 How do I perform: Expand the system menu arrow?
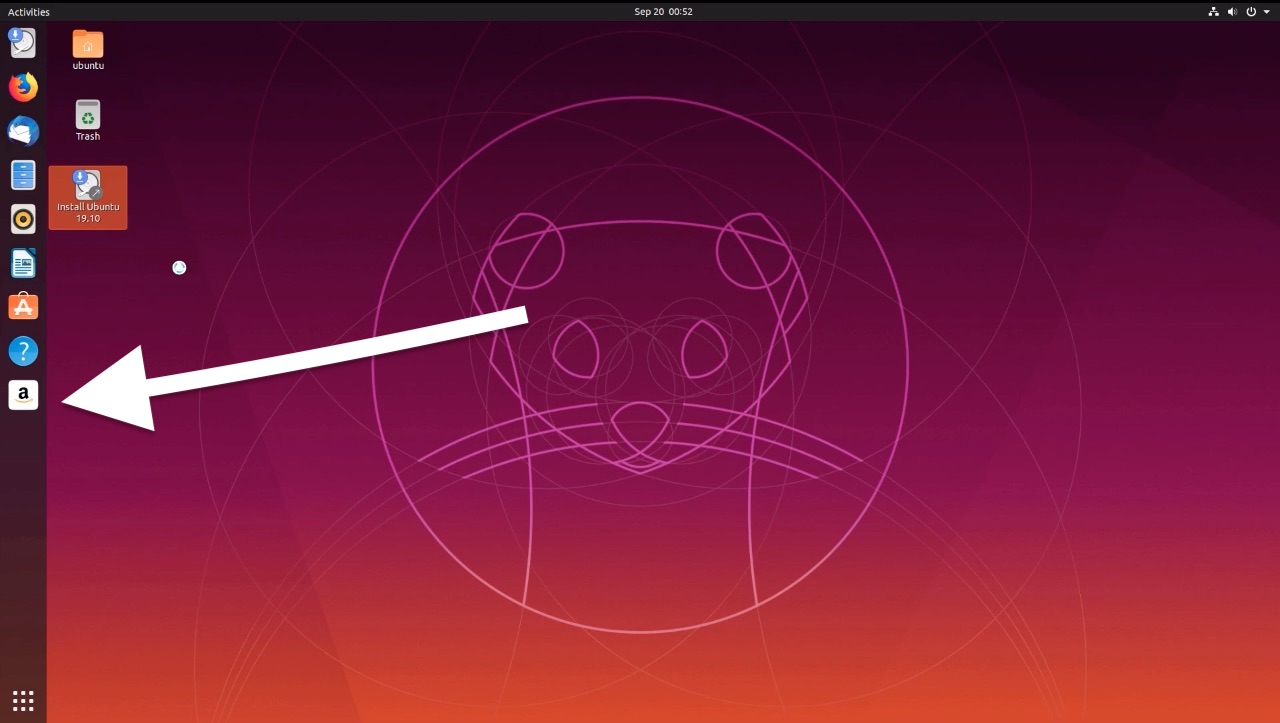point(1267,12)
